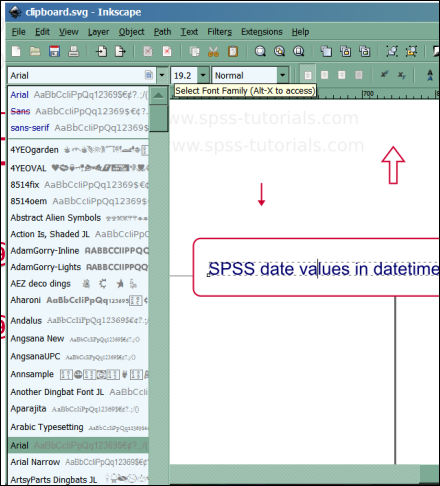Select the sans-serif font in the list
Viewport: 440px width, 486px height.
coord(78,128)
